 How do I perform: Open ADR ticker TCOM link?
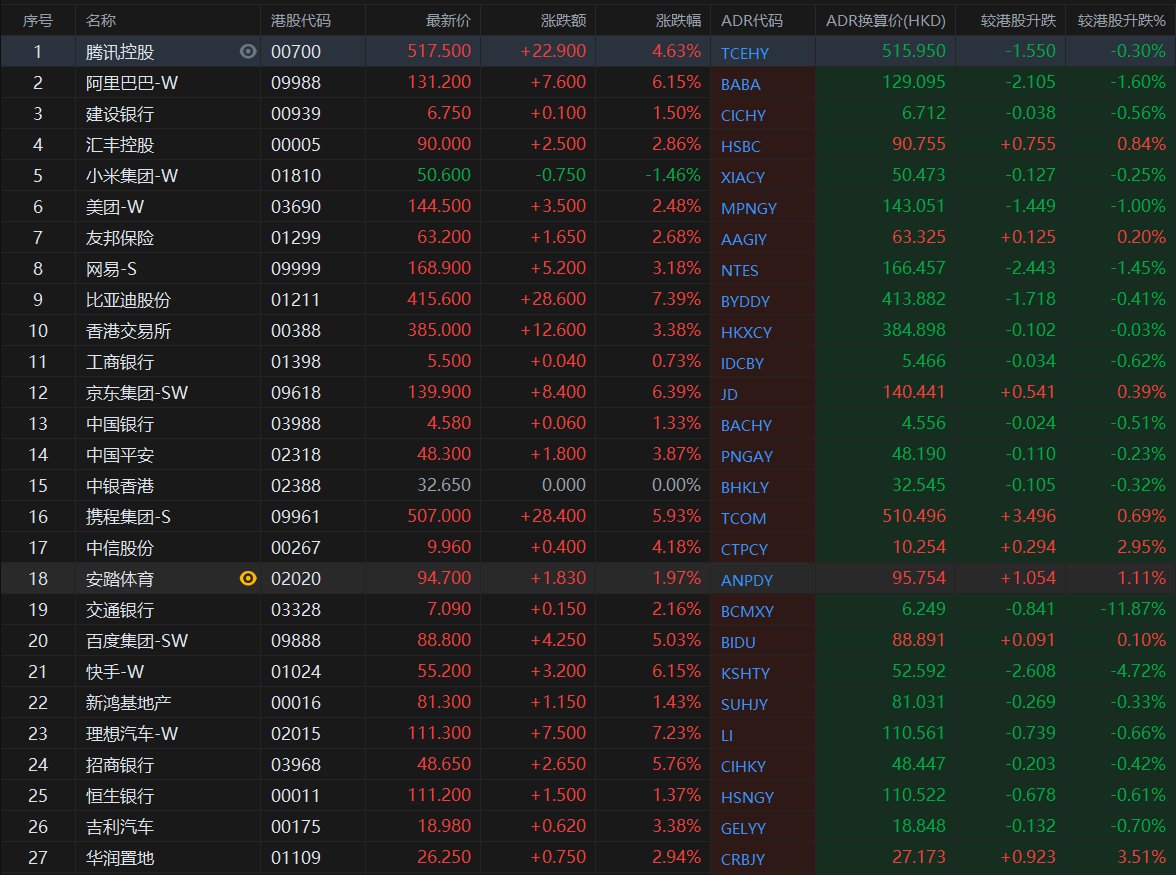(743, 519)
